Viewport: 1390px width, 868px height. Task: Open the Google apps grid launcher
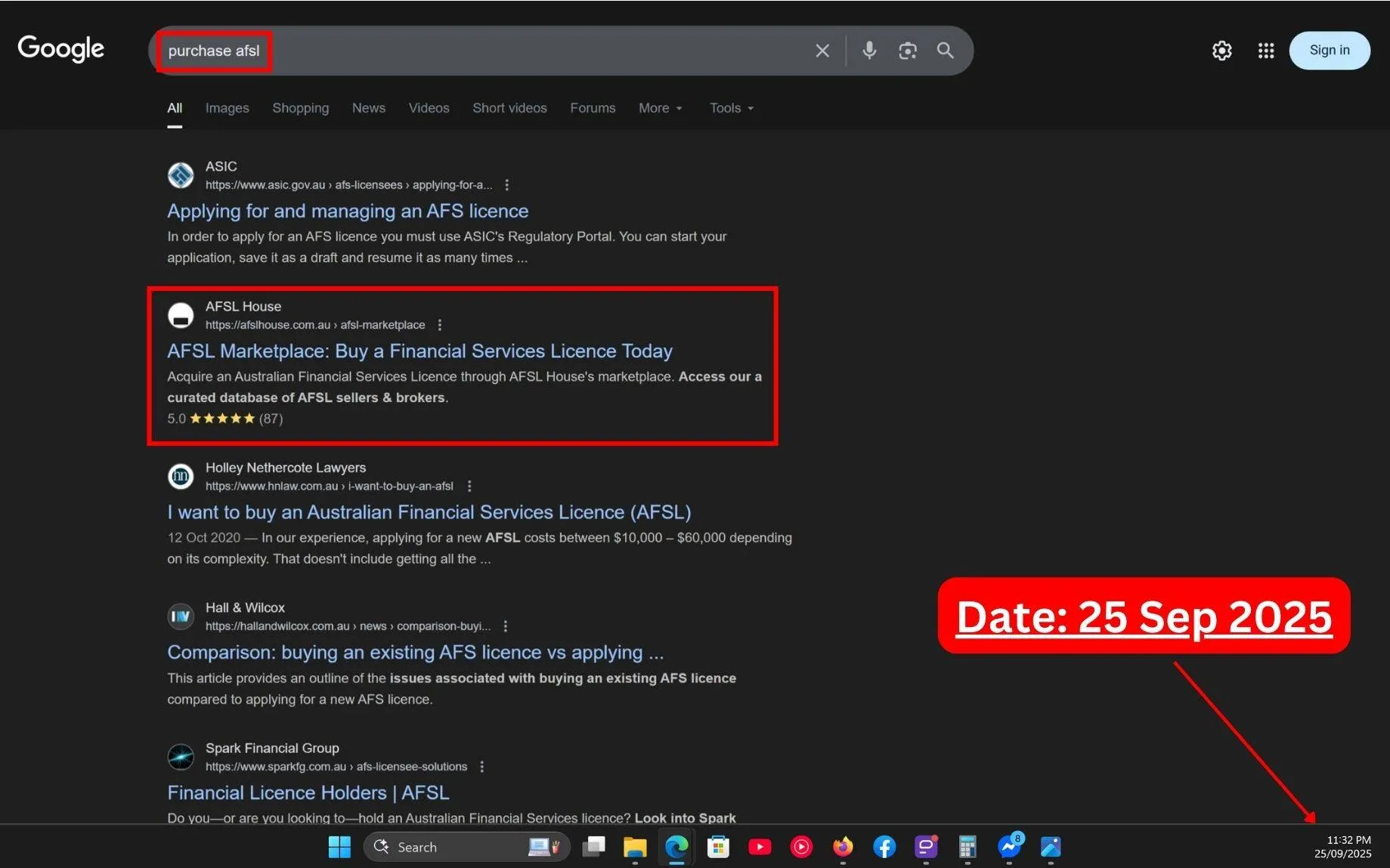[1265, 51]
